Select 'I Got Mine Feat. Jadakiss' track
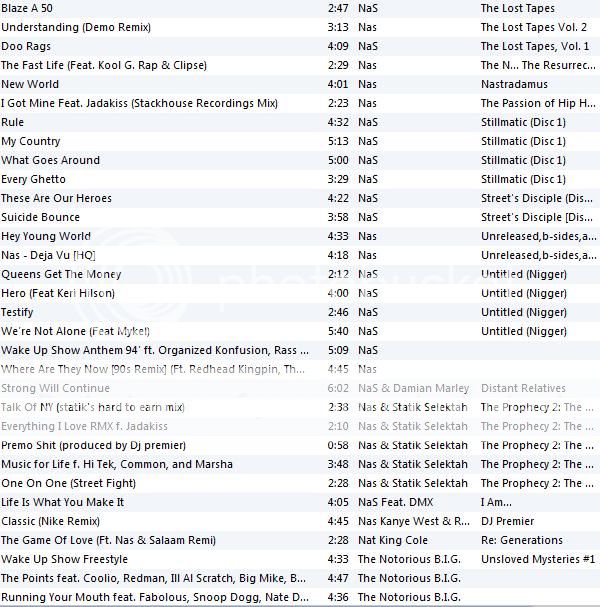This screenshot has width=600, height=607. [x=139, y=103]
